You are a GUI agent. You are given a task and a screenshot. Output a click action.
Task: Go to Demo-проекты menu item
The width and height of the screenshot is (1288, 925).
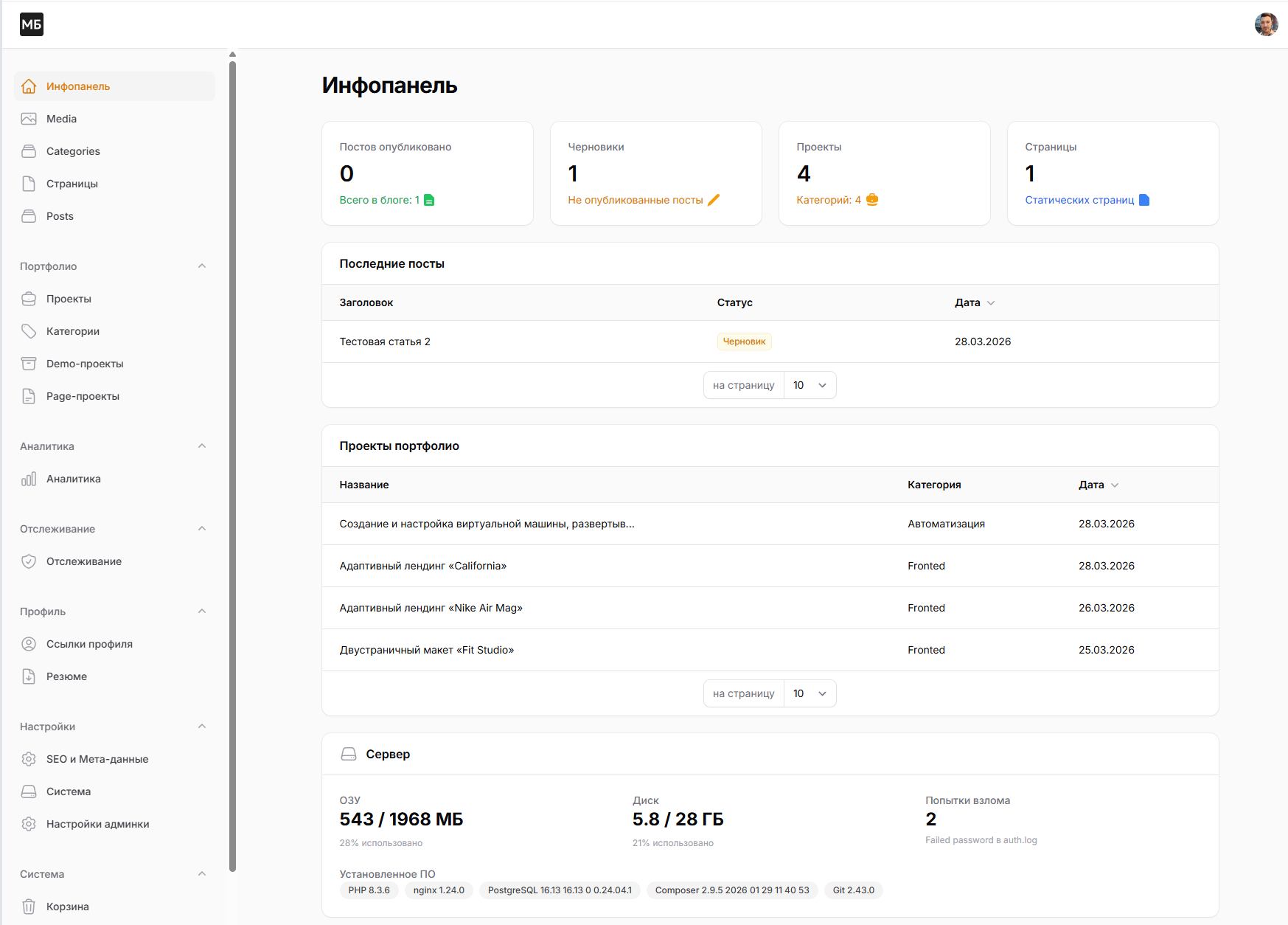coord(85,364)
